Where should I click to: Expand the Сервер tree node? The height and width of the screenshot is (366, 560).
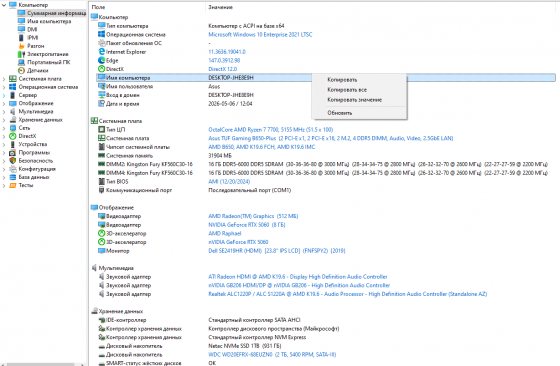4,95
